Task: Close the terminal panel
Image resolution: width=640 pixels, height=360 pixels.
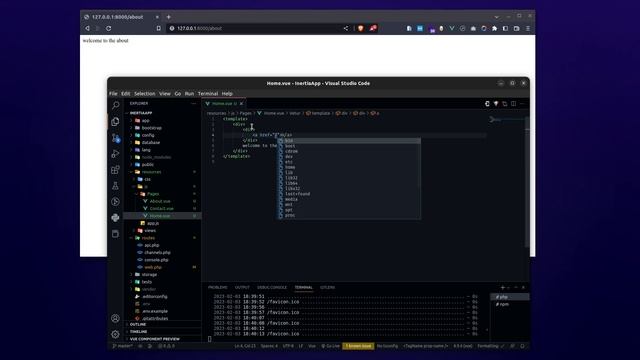Action: [523, 287]
